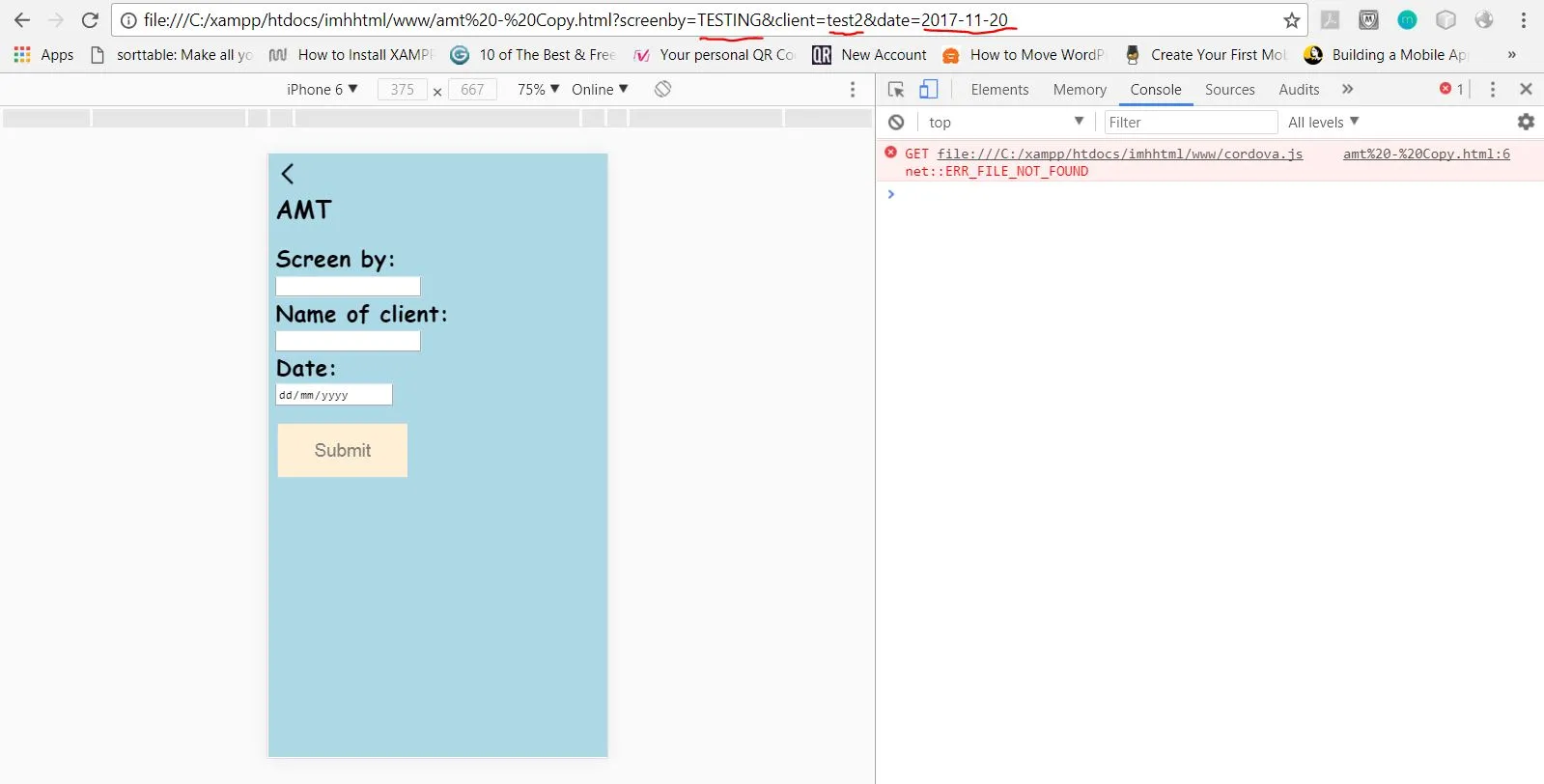Open 'Your personal QR Co' bookmark

[x=715, y=55]
